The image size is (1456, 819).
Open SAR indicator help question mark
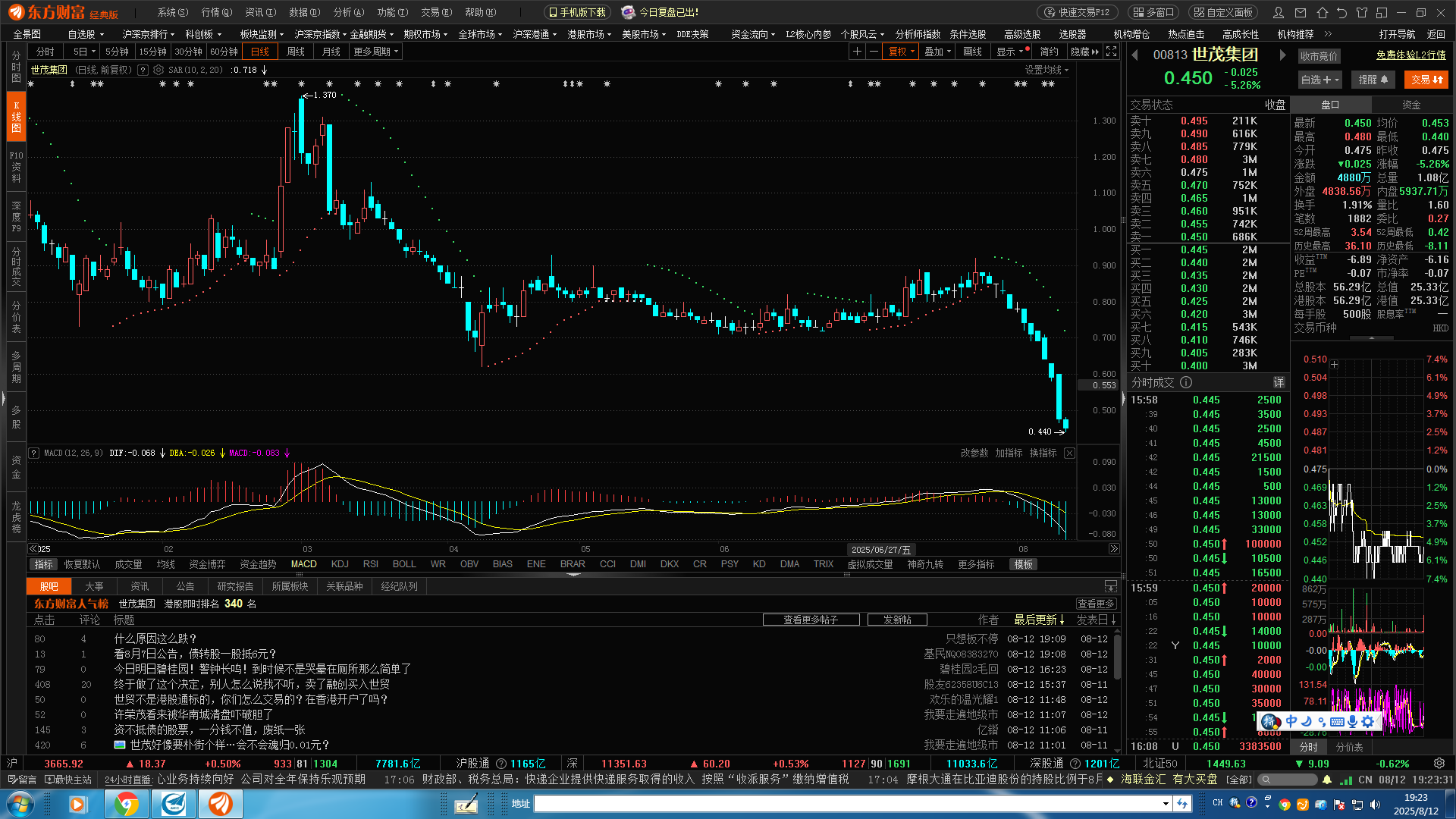tap(143, 70)
